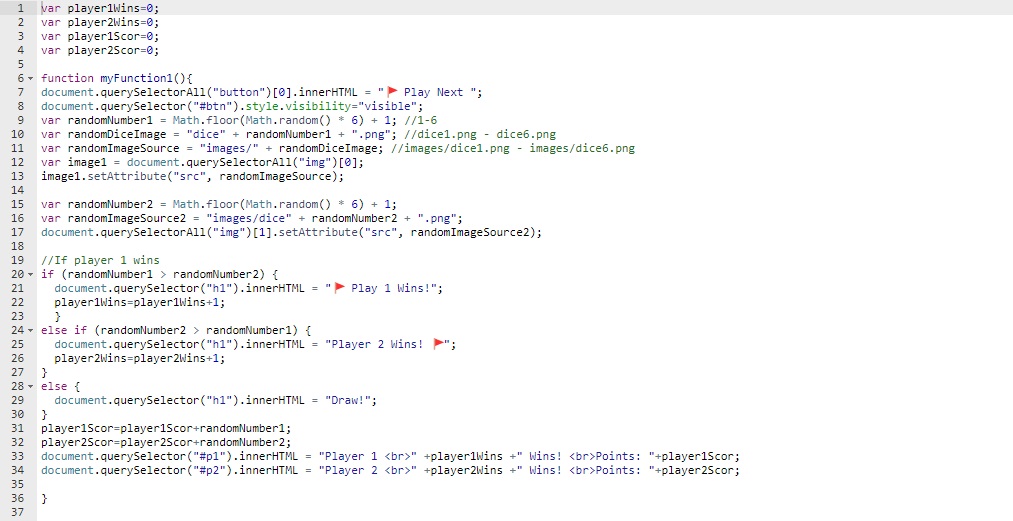The width and height of the screenshot is (1013, 521).
Task: Click the "Player 1 <br>" string on line 33
Action: point(368,456)
